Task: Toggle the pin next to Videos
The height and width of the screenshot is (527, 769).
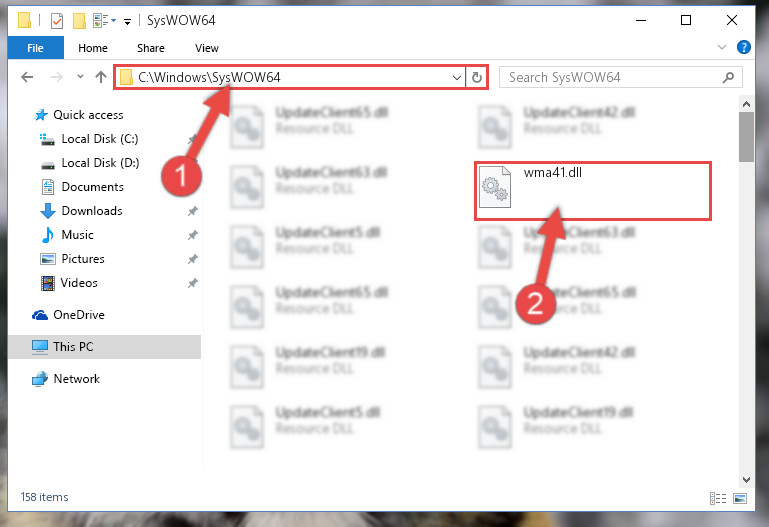Action: tap(192, 283)
